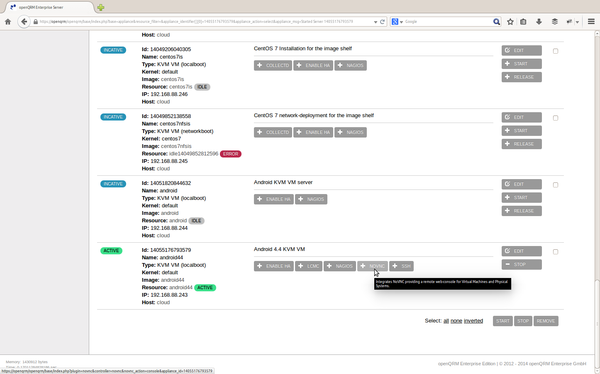Focus the Google search input field
The image size is (600, 374).
point(448,22)
